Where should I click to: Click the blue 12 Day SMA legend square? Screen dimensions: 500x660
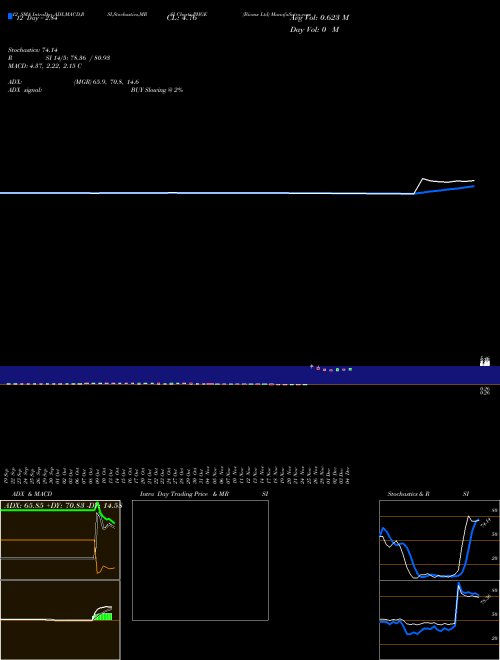click(x=10, y=16)
